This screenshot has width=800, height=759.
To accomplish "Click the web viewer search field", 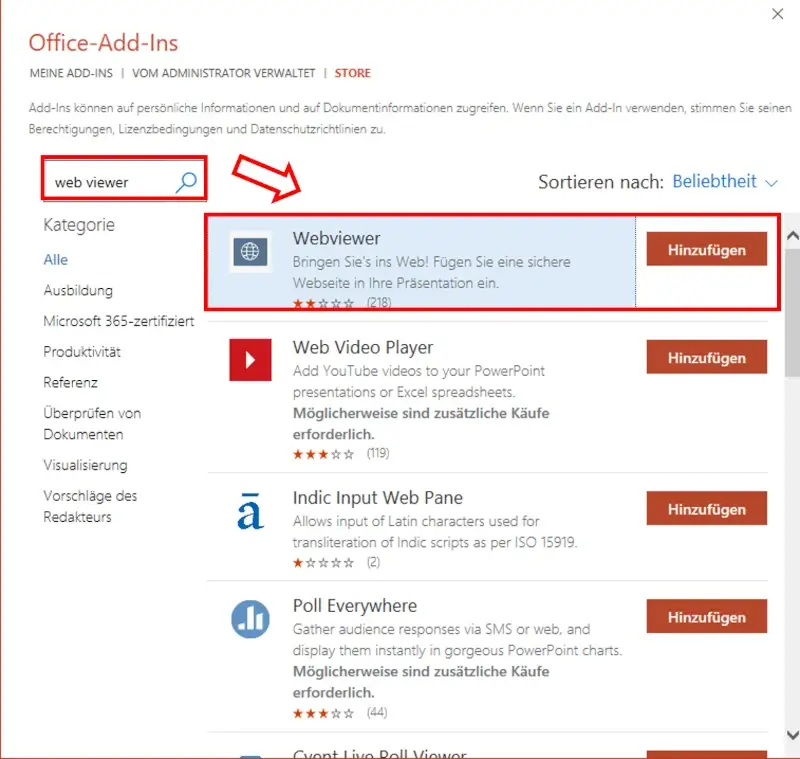I will click(x=110, y=182).
